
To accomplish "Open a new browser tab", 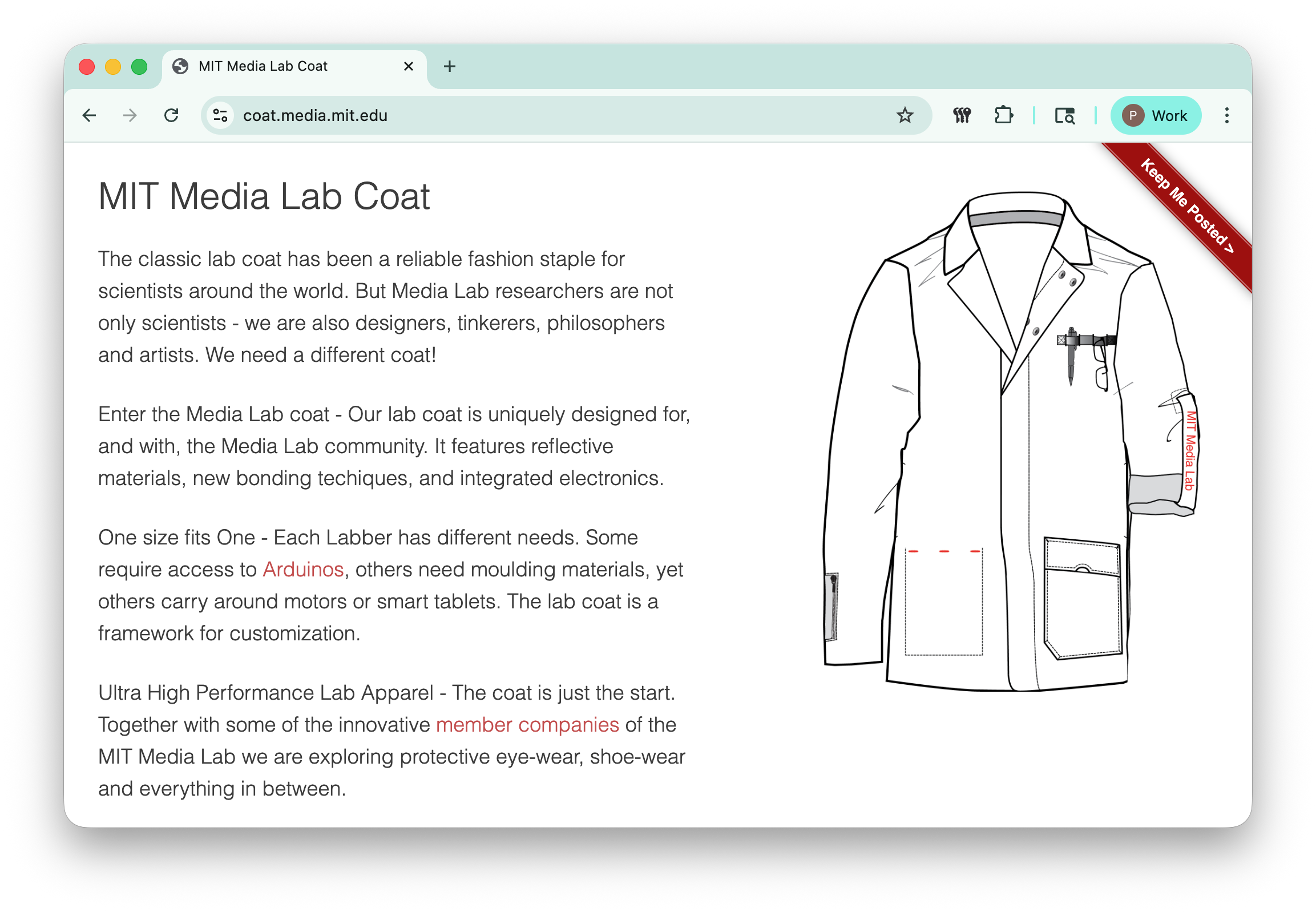I will pyautogui.click(x=449, y=66).
